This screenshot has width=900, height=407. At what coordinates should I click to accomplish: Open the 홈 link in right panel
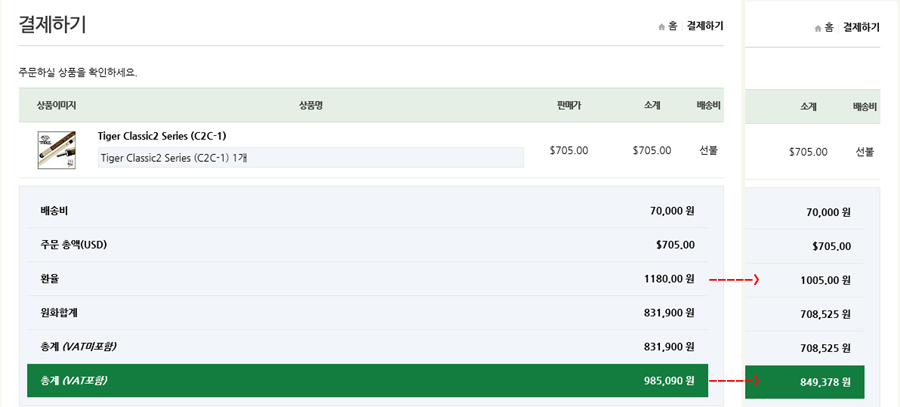point(829,28)
